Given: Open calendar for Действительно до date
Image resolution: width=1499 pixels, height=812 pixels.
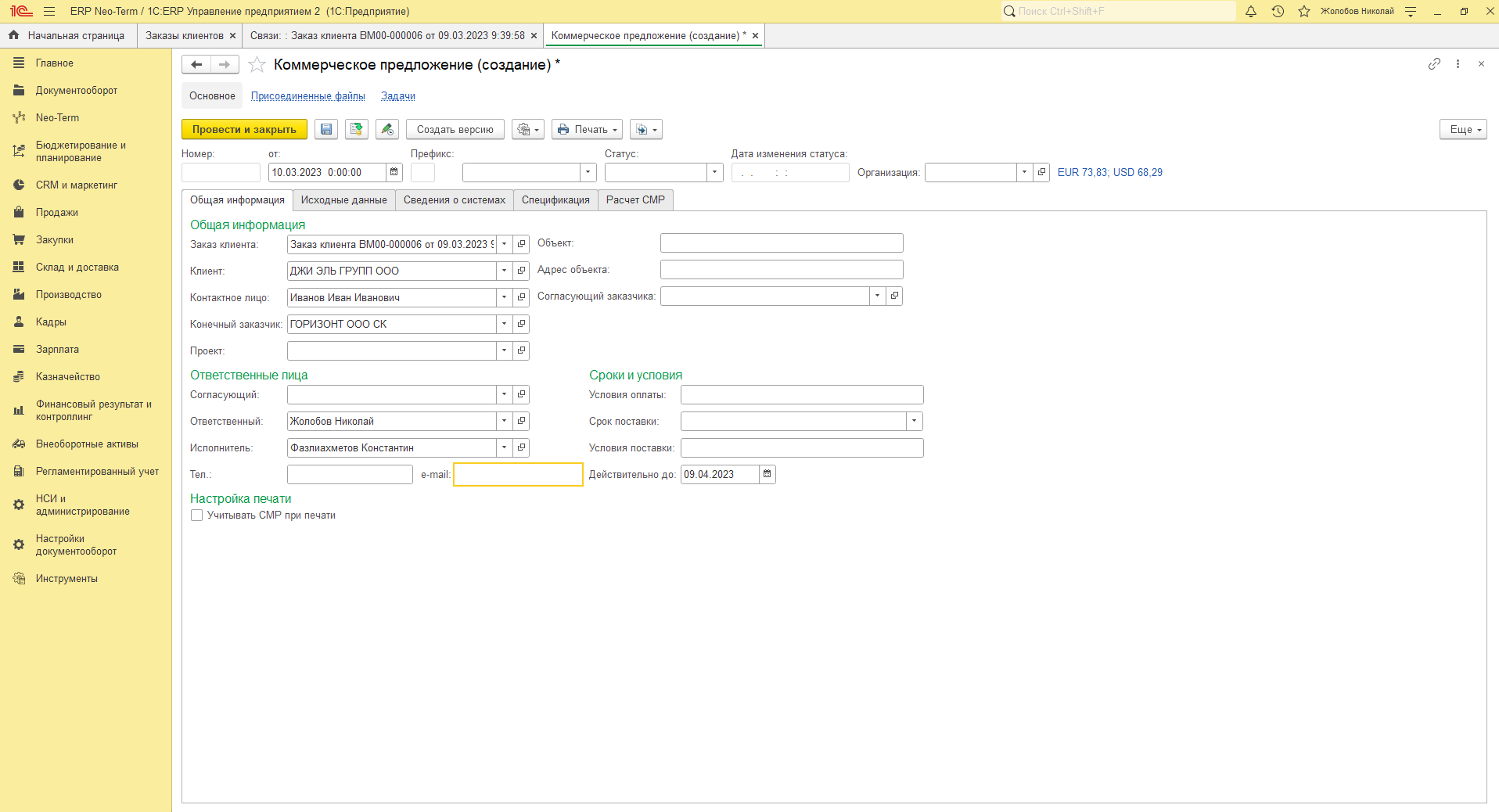Looking at the screenshot, I should point(767,474).
